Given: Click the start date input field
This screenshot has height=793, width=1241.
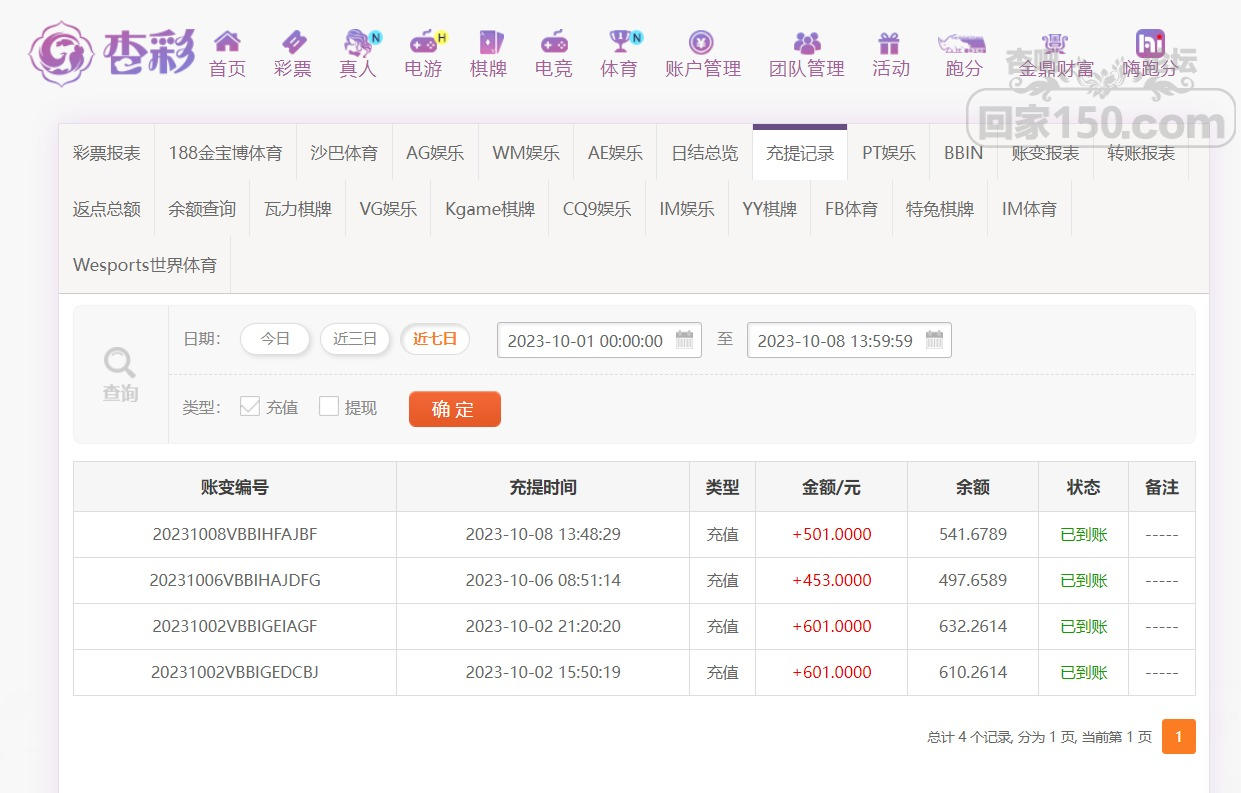Looking at the screenshot, I should pyautogui.click(x=585, y=340).
